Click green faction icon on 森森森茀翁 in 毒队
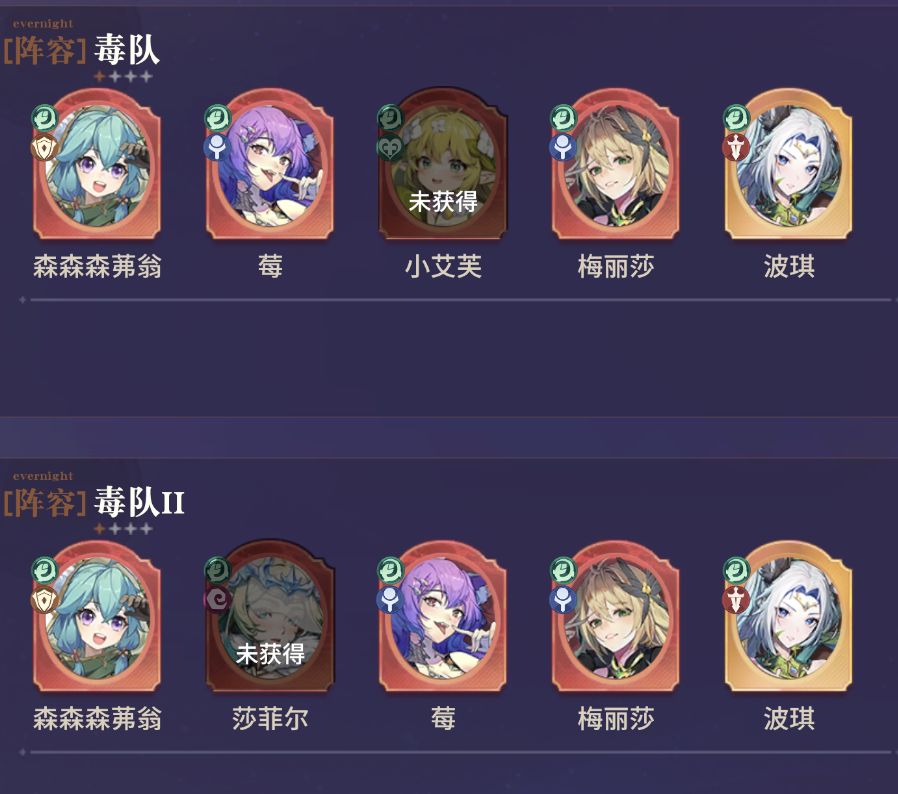 point(45,117)
